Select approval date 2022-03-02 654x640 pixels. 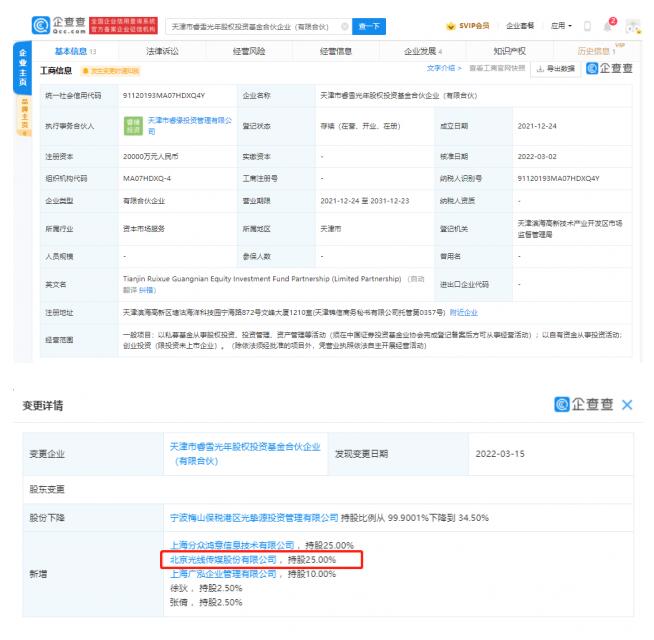(537, 156)
